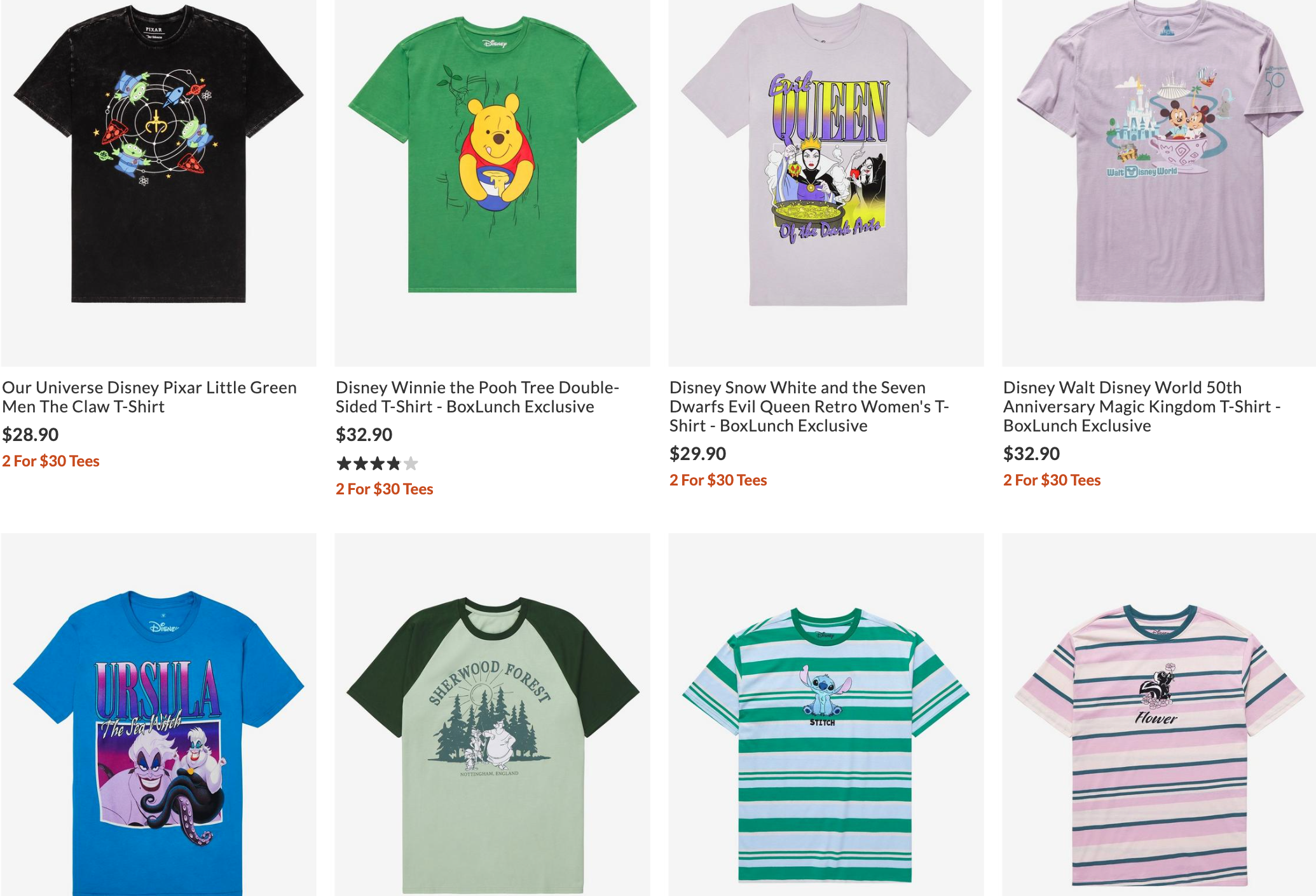Click the $32.90 price of Magic Kingdom shirt
The height and width of the screenshot is (896, 1316).
(1032, 454)
